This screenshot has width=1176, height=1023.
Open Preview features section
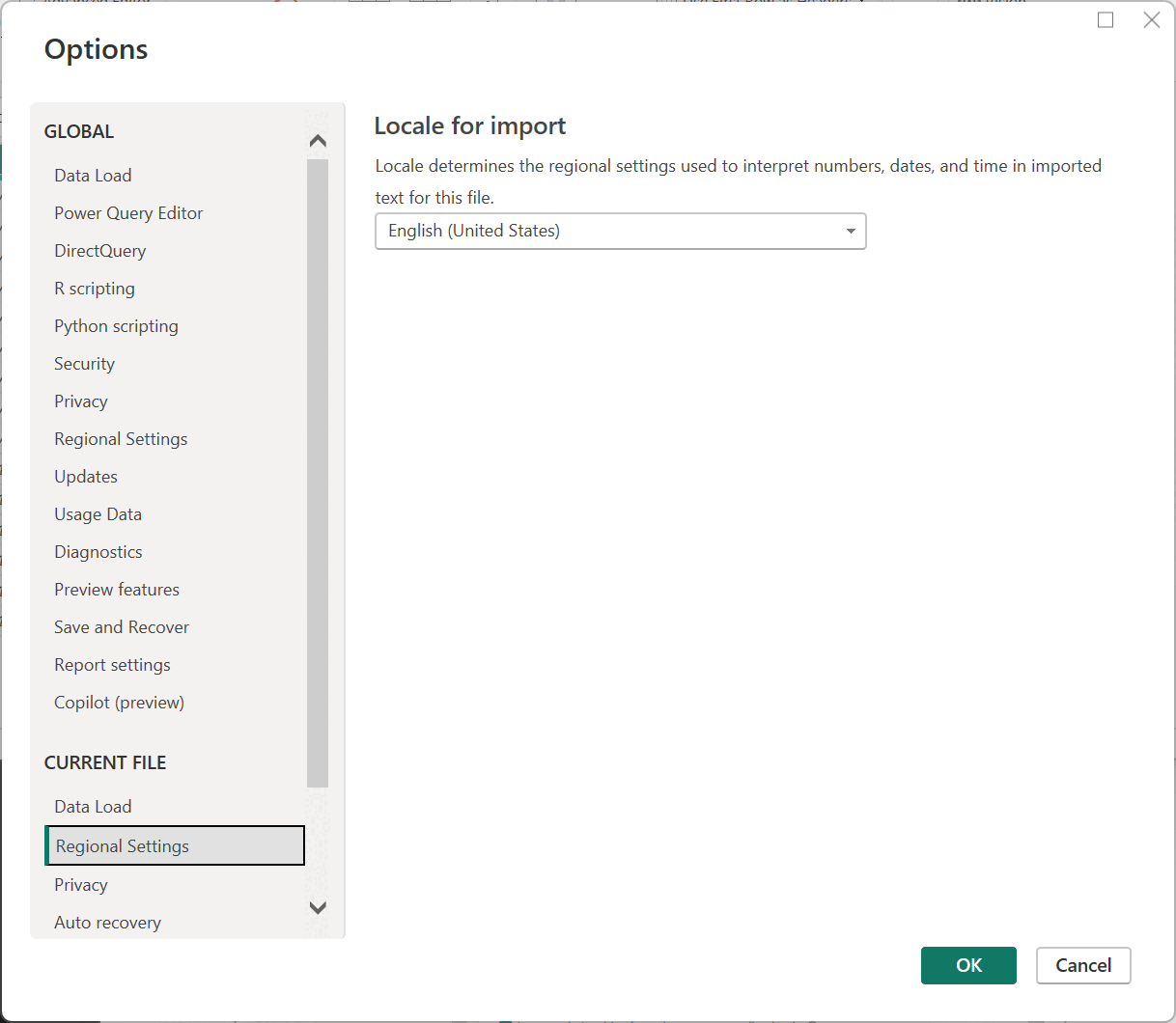point(117,590)
